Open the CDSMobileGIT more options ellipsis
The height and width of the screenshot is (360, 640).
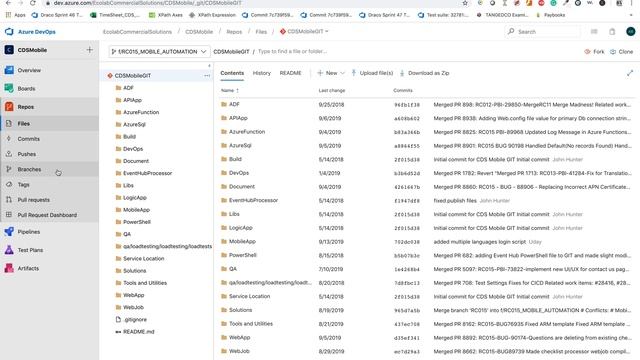207,76
